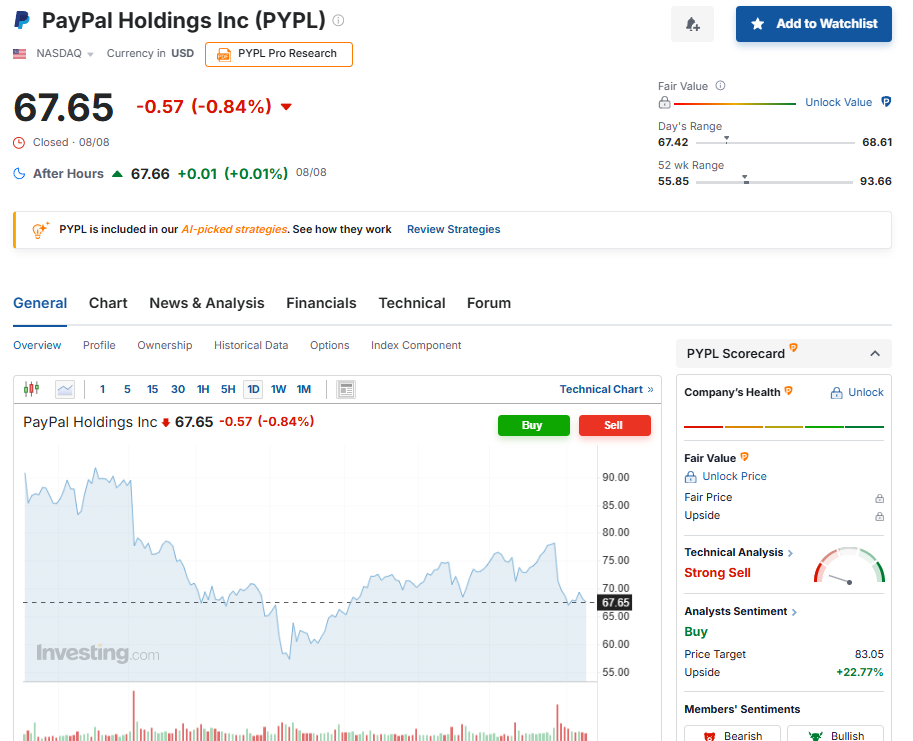Viewport: 913px width, 741px height.
Task: Click the Technical Analysis gauge
Action: pyautogui.click(x=849, y=565)
